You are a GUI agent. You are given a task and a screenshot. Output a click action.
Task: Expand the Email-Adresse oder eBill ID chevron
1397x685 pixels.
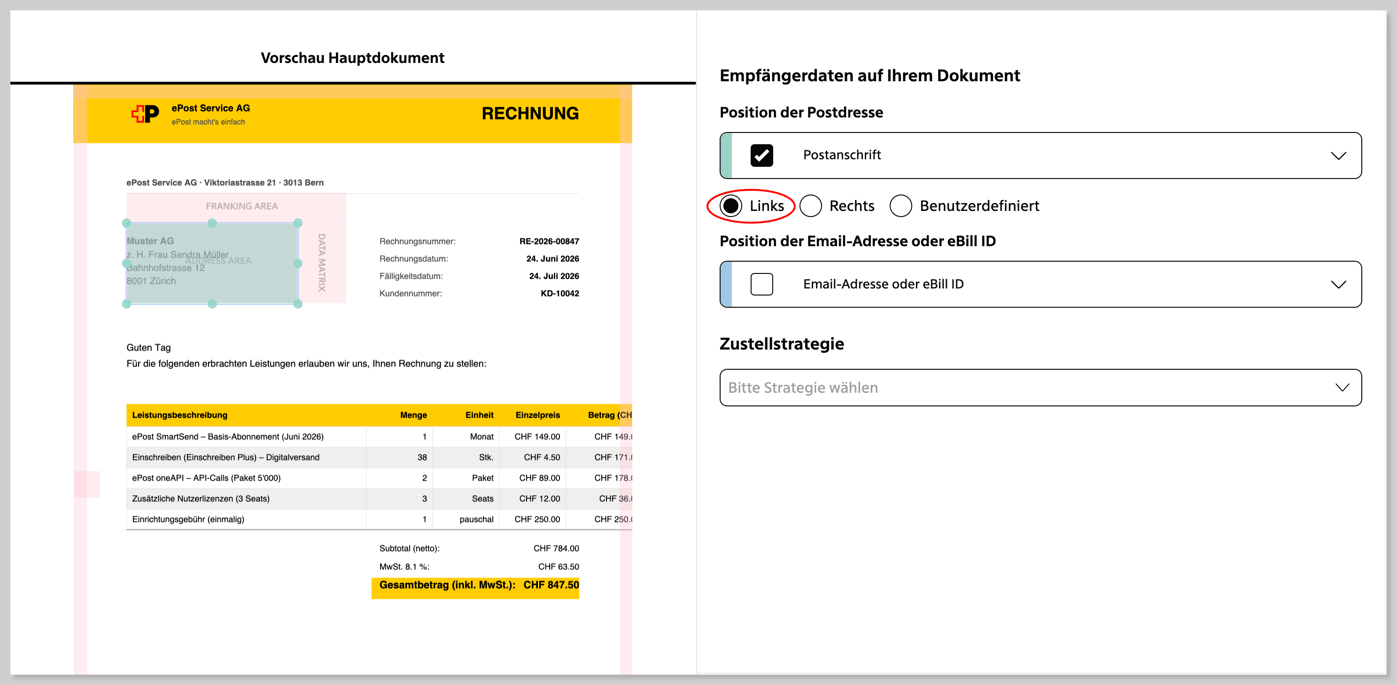(1339, 285)
